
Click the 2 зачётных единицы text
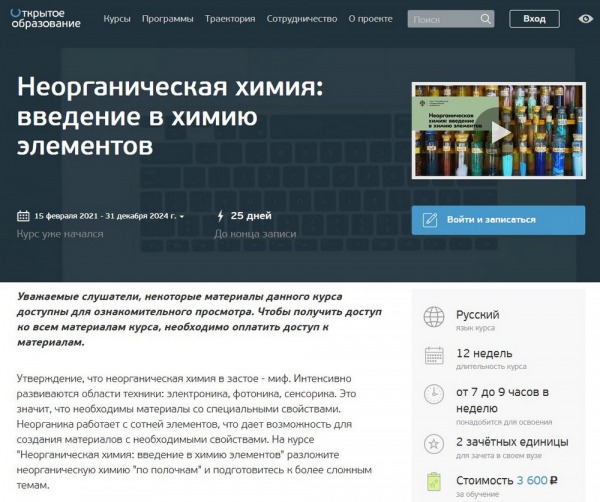tap(512, 442)
